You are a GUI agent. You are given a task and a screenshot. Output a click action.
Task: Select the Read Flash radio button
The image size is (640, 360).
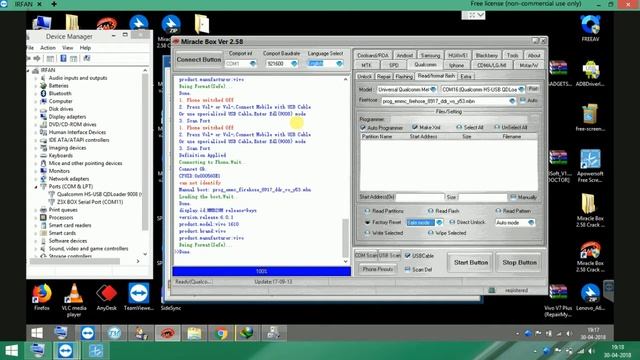[431, 211]
